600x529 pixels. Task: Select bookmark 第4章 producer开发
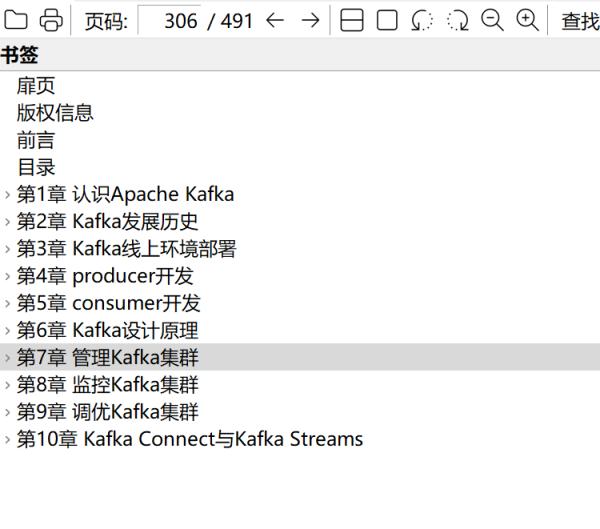(105, 276)
